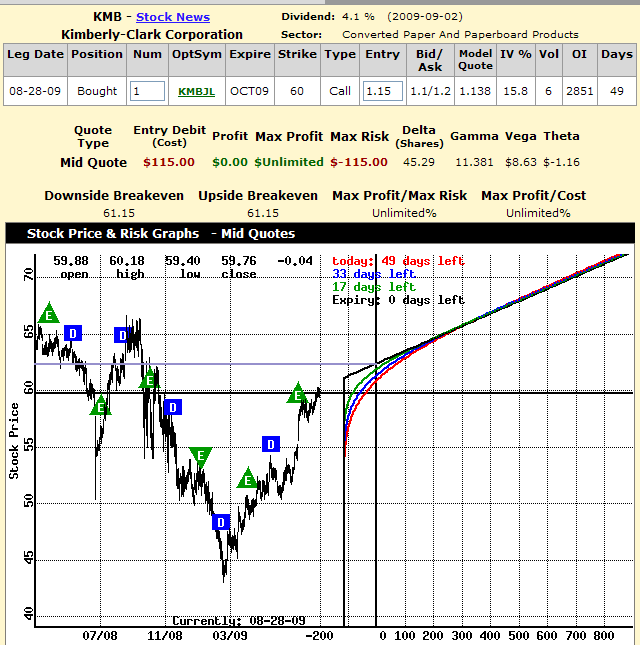Screen dimensions: 640x645
Task: Click the vega value $8.63
Action: 521,162
